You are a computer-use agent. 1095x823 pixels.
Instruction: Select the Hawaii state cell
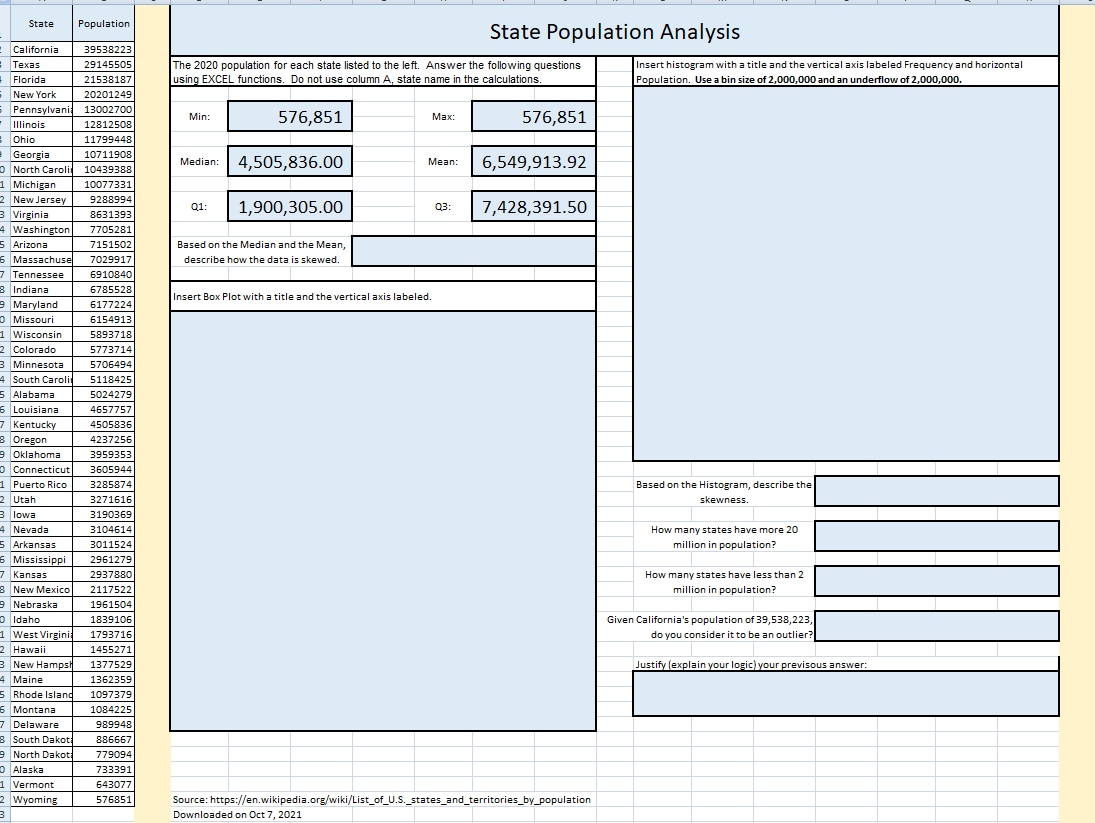[x=41, y=650]
